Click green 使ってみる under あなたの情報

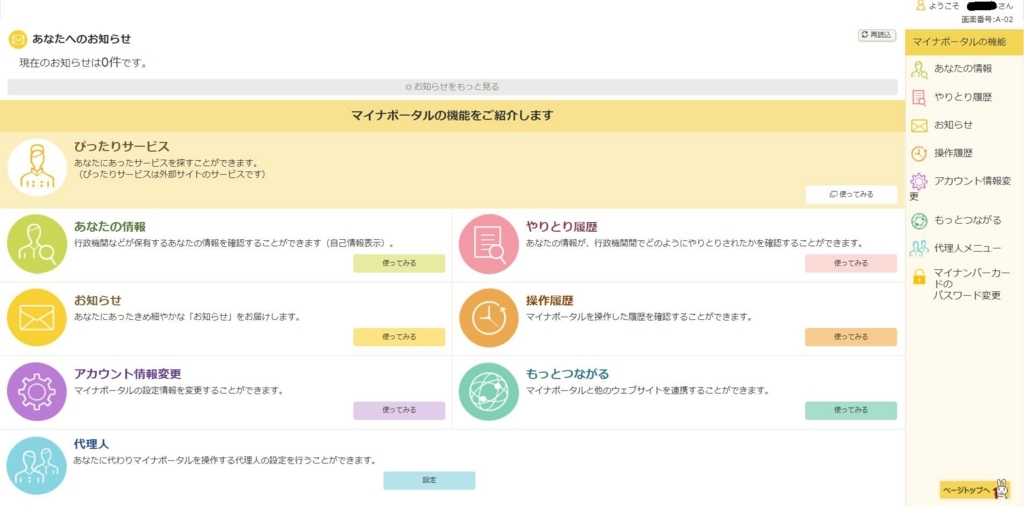point(399,263)
